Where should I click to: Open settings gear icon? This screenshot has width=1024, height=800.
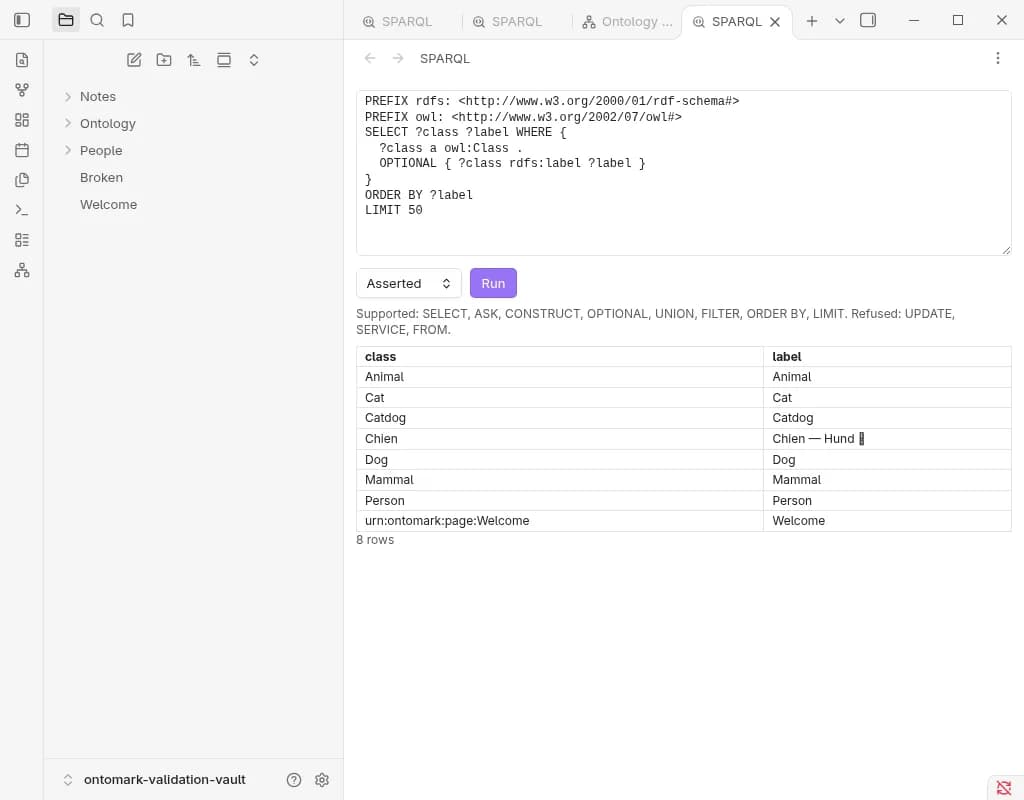pyautogui.click(x=322, y=780)
